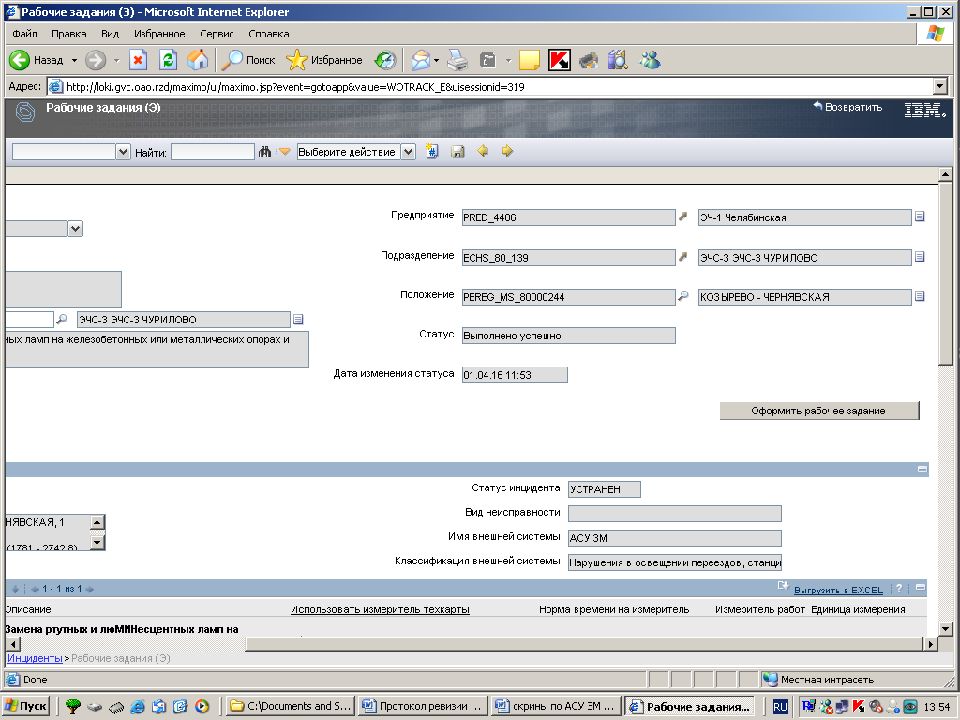Click in the Найти search field
Viewport: 960px width, 720px height.
pyautogui.click(x=212, y=152)
